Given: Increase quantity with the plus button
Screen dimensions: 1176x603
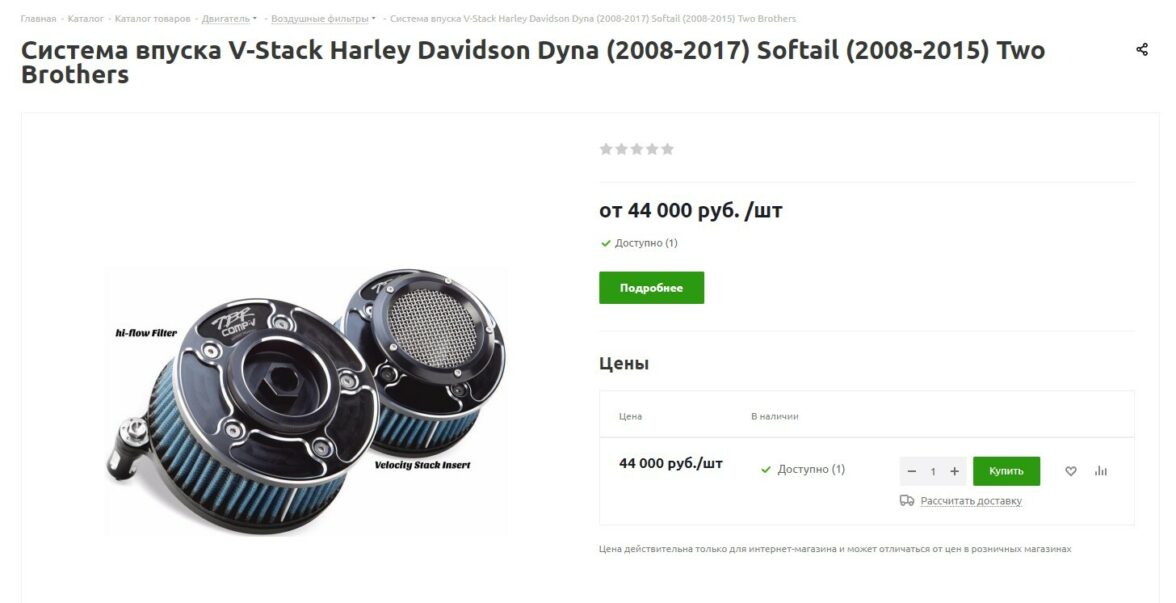Looking at the screenshot, I should point(954,471).
